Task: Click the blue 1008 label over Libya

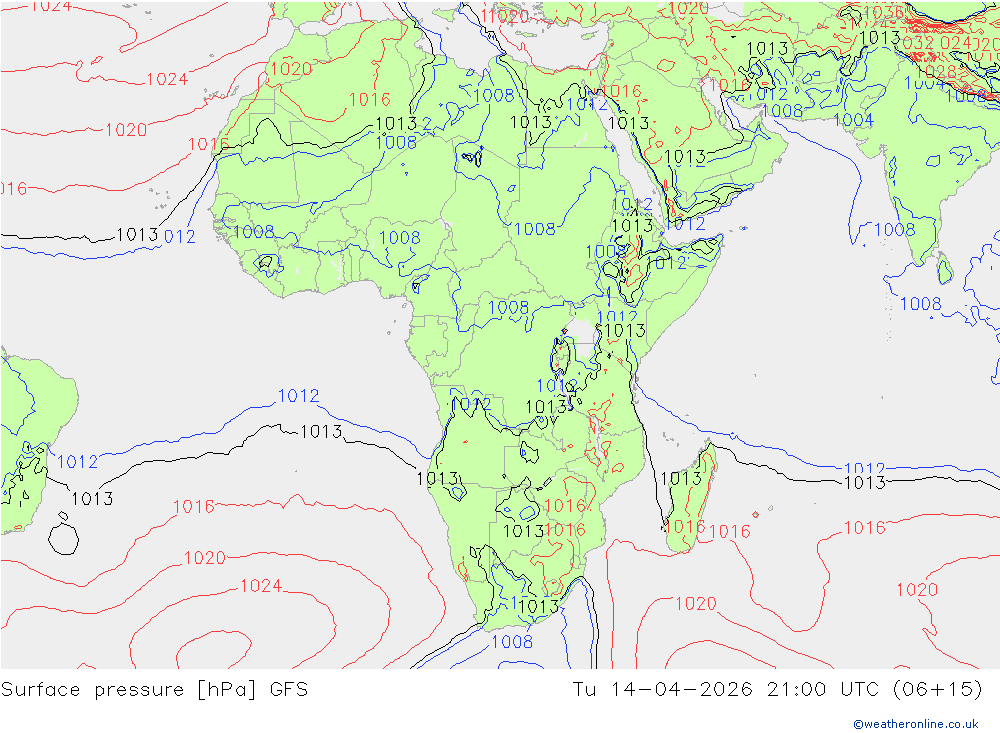Action: [494, 96]
